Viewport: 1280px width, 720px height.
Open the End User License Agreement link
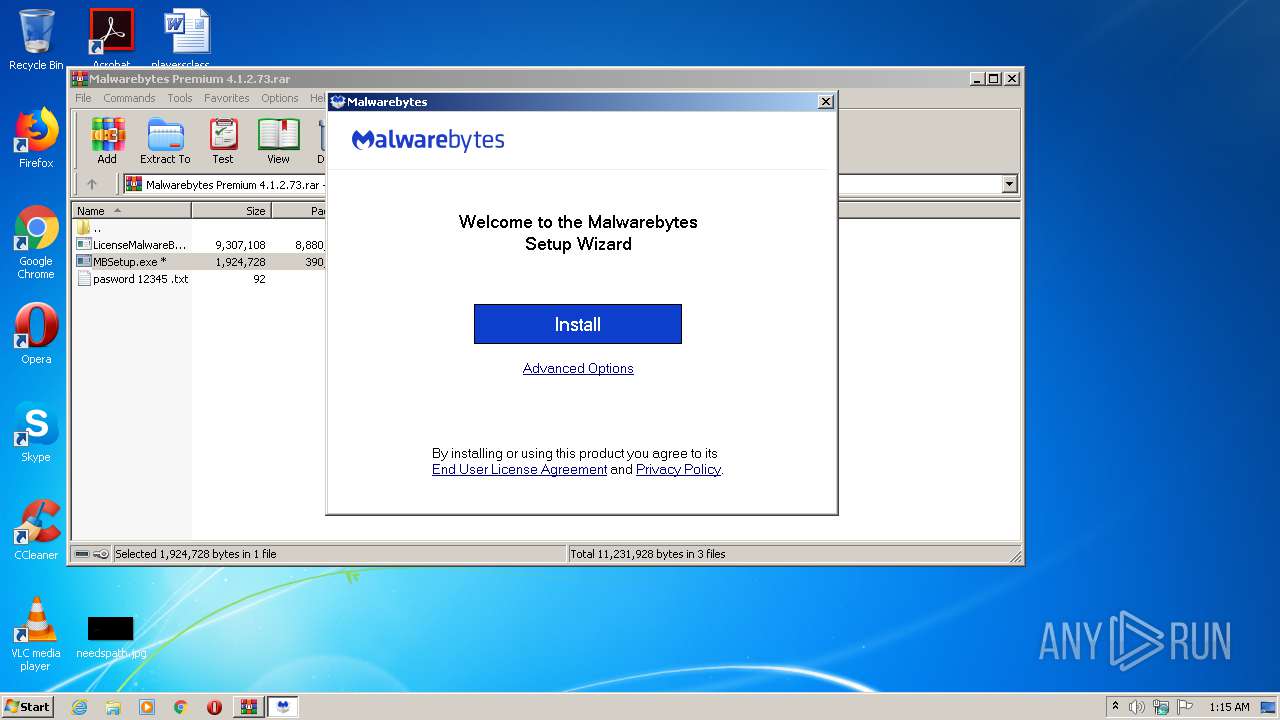tap(519, 469)
